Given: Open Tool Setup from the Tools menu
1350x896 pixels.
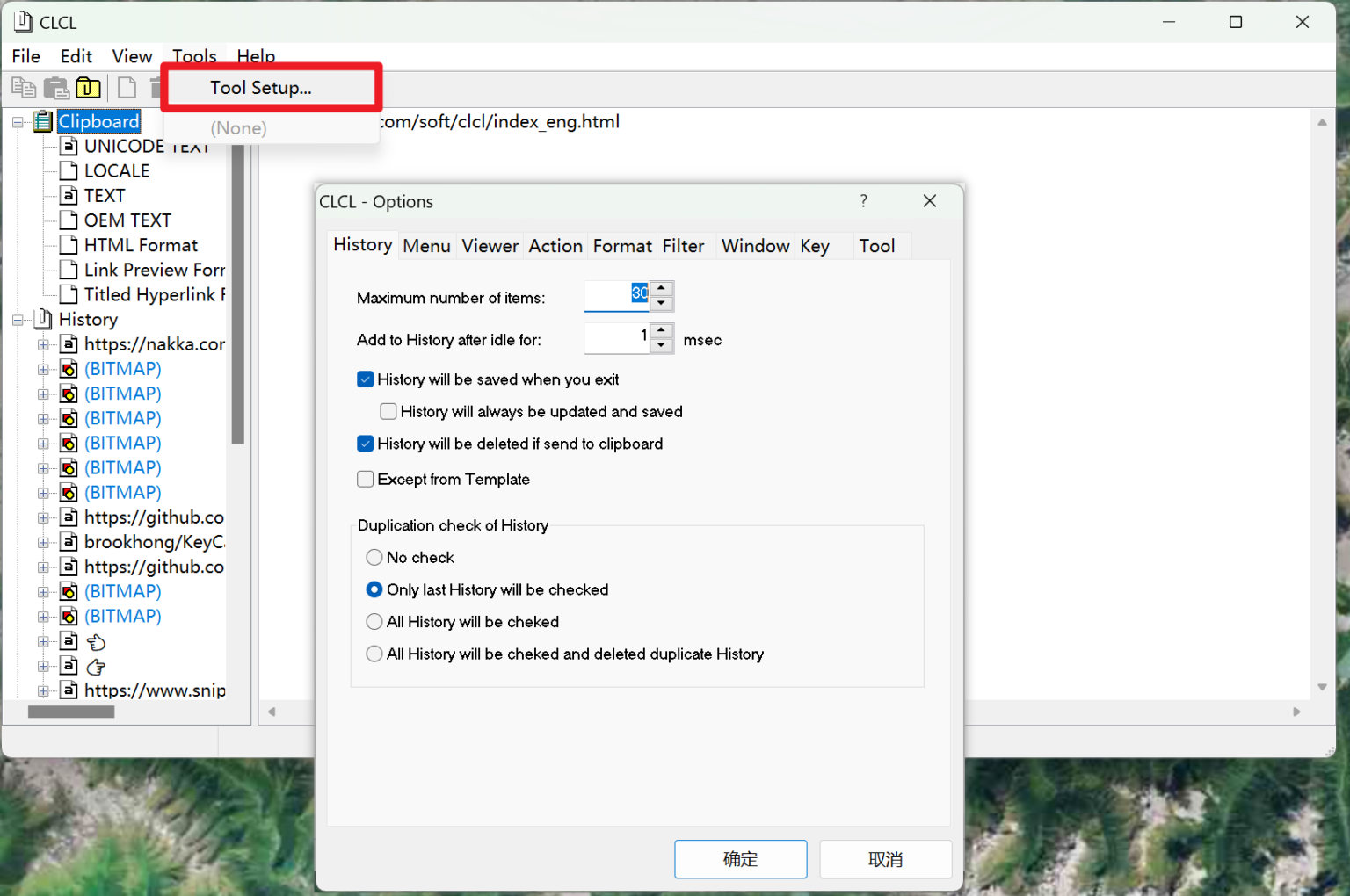Looking at the screenshot, I should pyautogui.click(x=261, y=88).
